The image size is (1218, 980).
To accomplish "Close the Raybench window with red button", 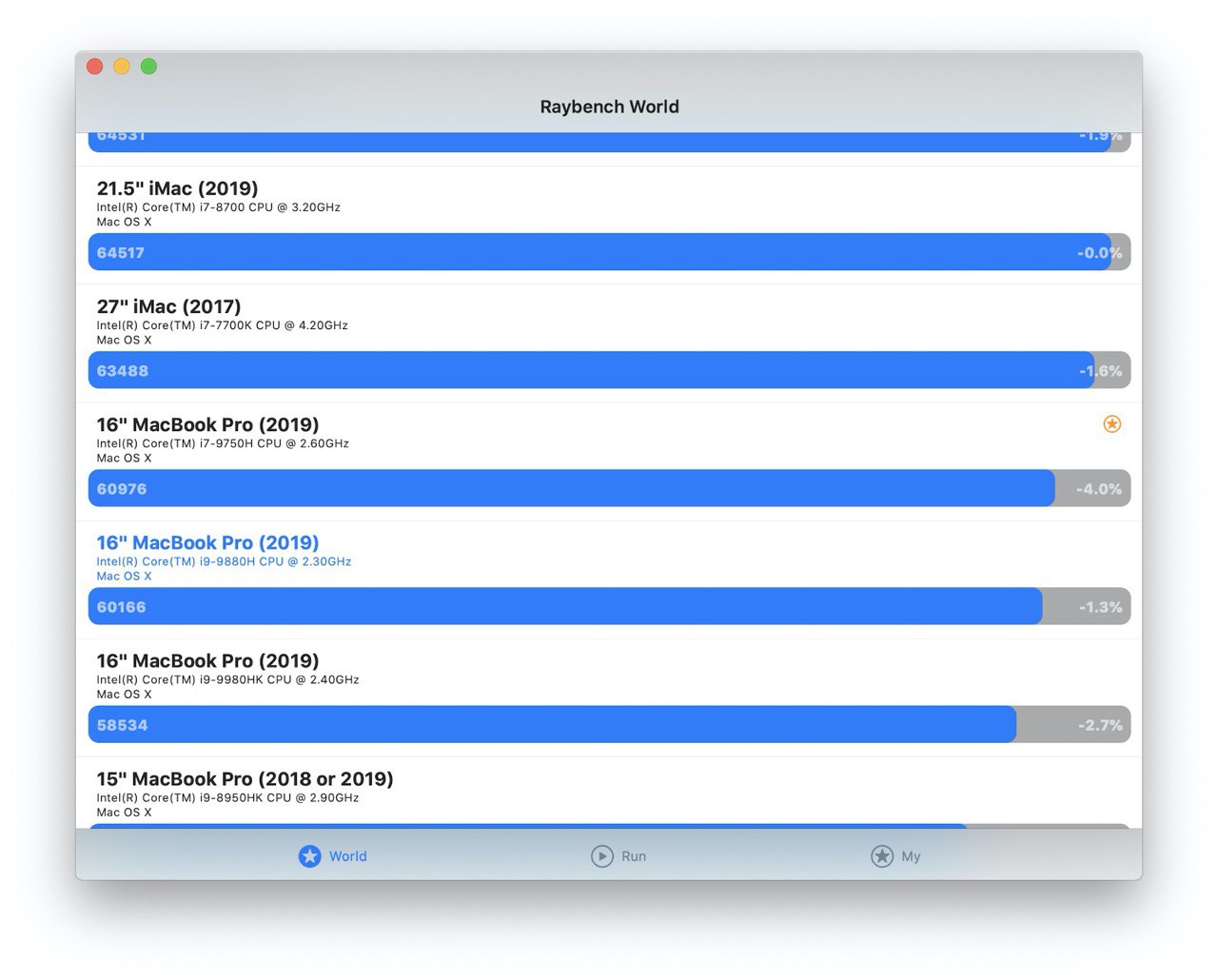I will (x=94, y=66).
